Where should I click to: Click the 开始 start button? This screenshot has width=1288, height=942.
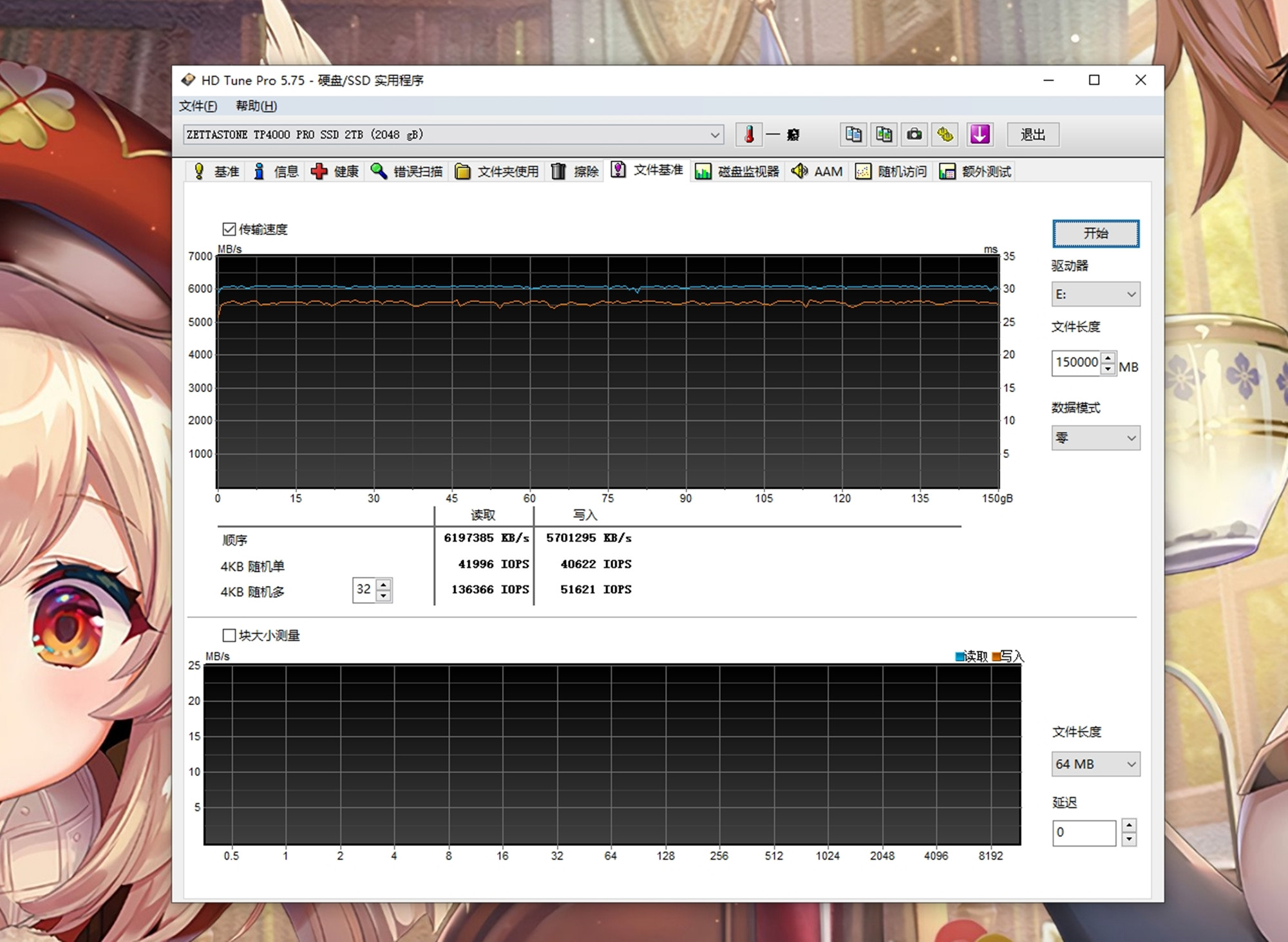point(1095,233)
